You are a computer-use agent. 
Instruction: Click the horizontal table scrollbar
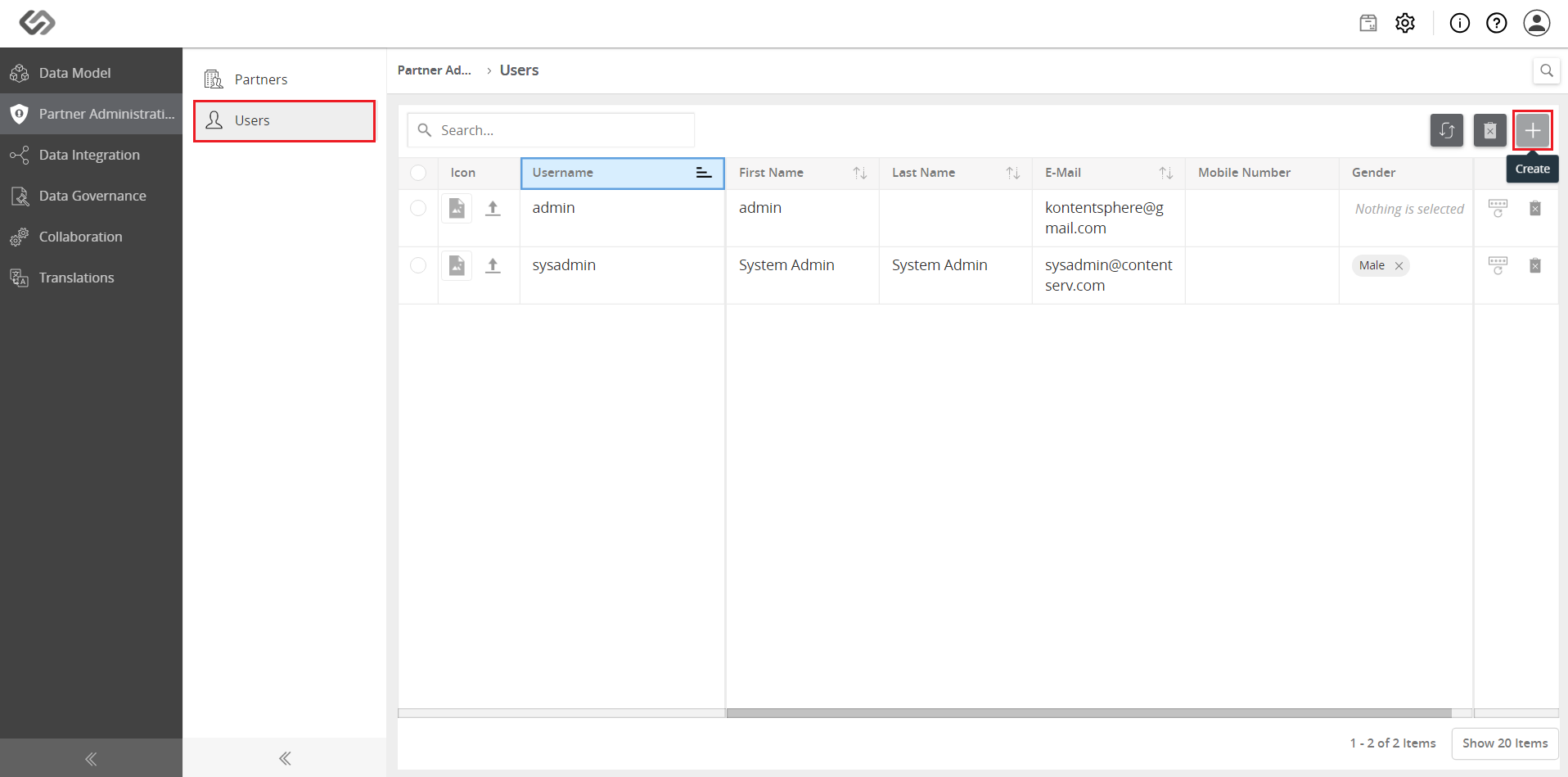point(1088,713)
